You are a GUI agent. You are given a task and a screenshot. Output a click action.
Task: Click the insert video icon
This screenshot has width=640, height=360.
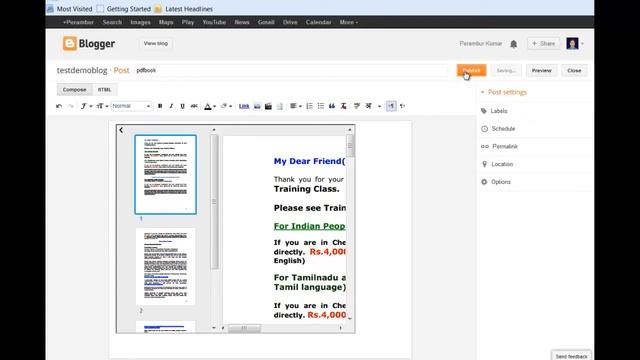coord(268,106)
